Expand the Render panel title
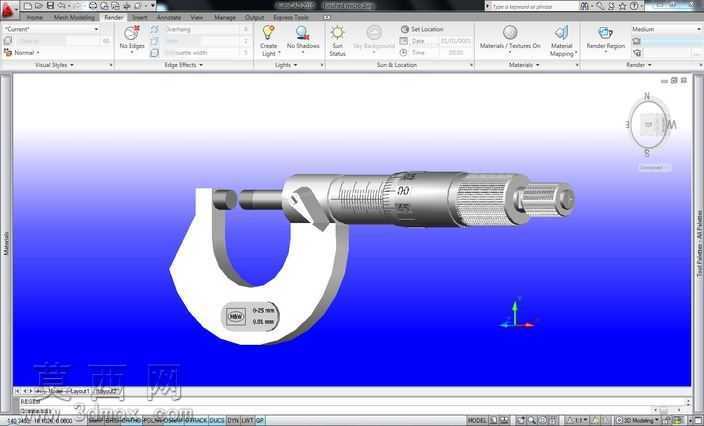The width and height of the screenshot is (704, 426). click(638, 65)
